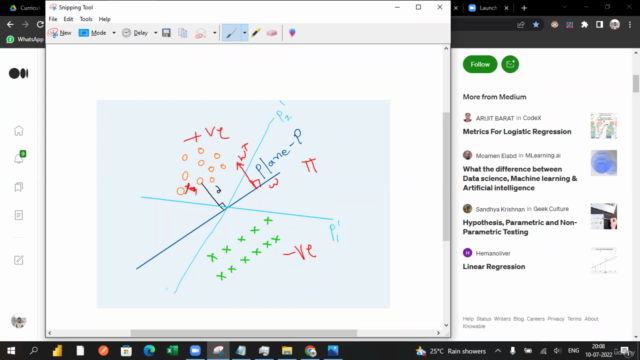Open Excel from the taskbar
Screen dimensions: 640x360
(x=172, y=351)
